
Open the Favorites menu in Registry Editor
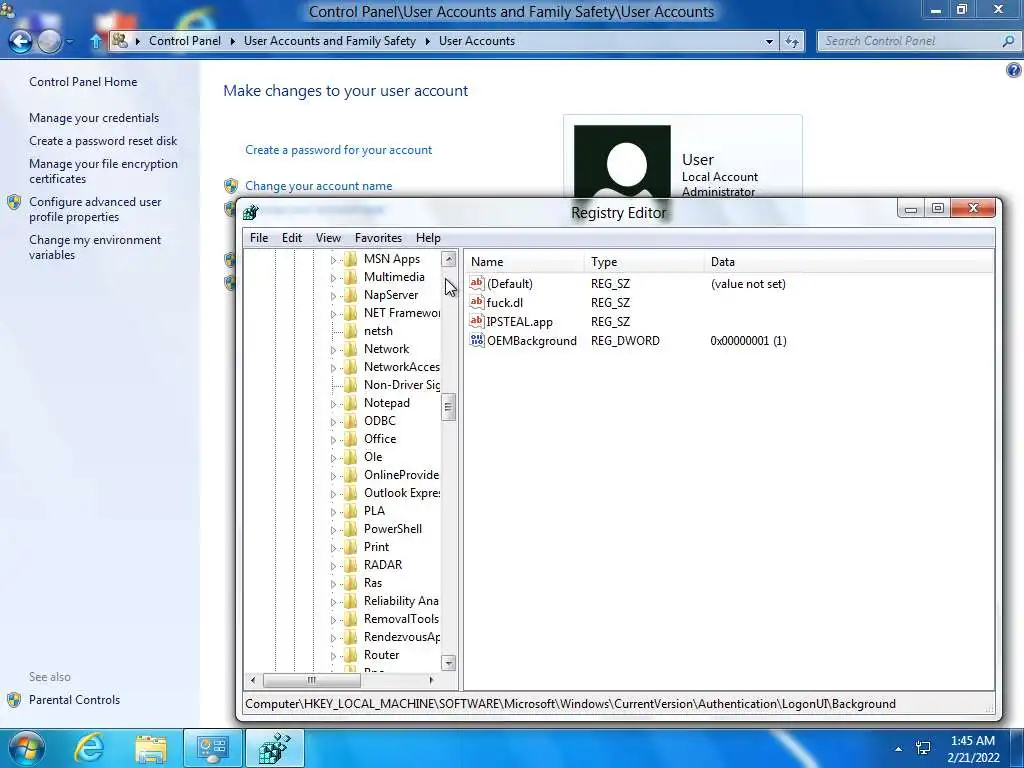click(378, 238)
